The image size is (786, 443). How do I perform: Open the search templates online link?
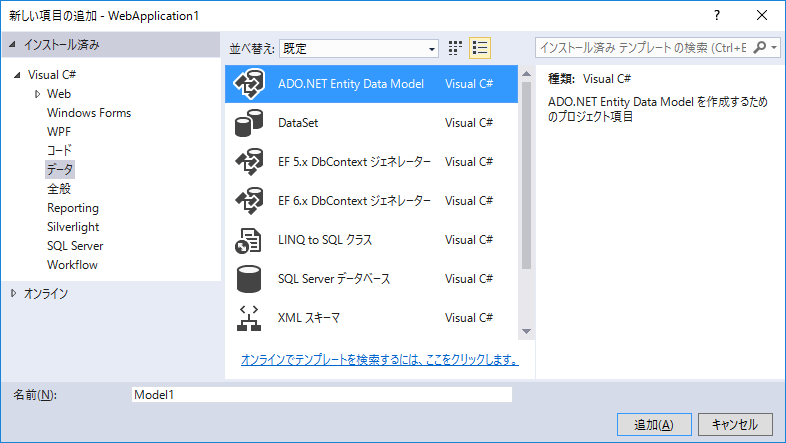(x=379, y=359)
